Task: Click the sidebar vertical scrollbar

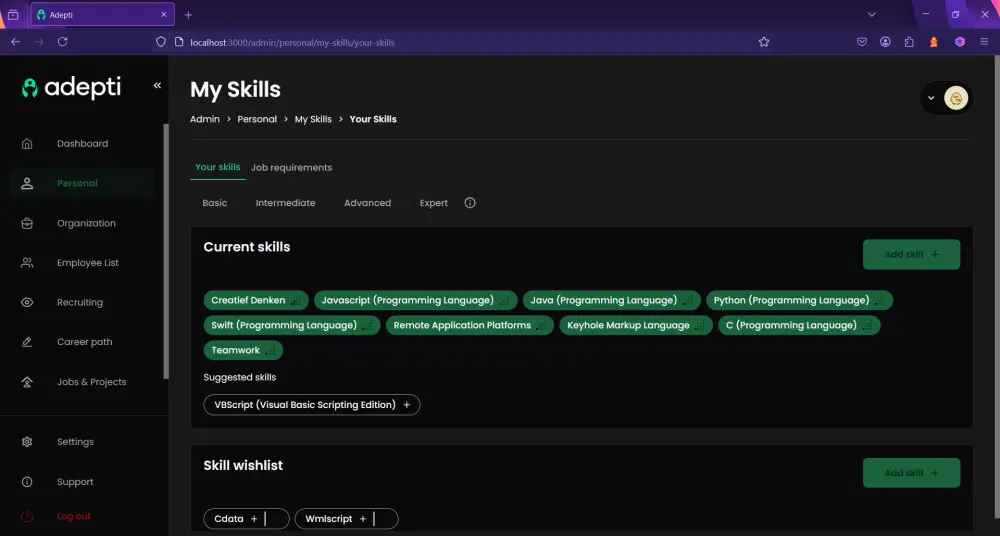Action: point(166,251)
